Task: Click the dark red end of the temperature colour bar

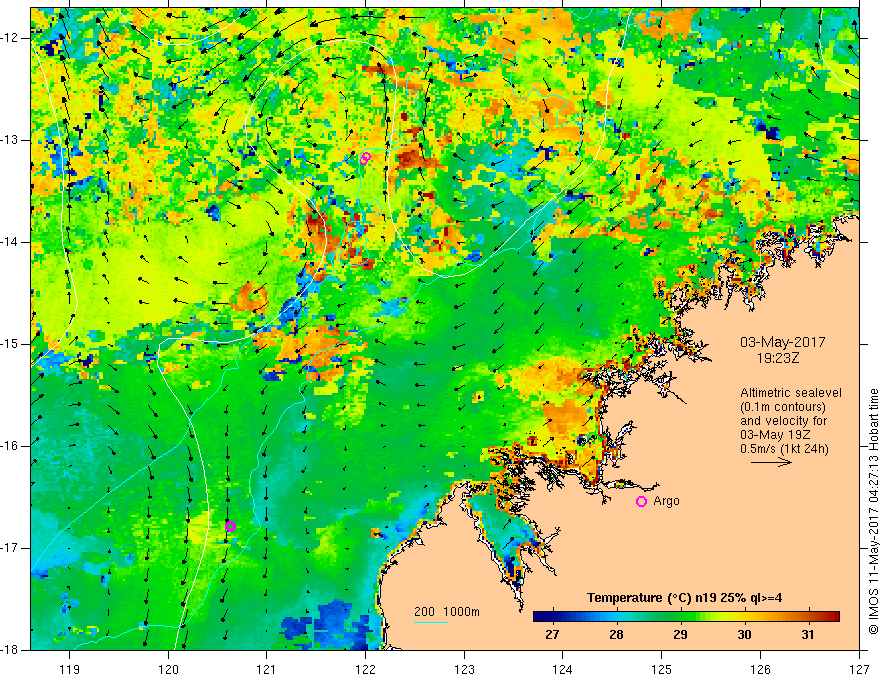Action: (833, 617)
